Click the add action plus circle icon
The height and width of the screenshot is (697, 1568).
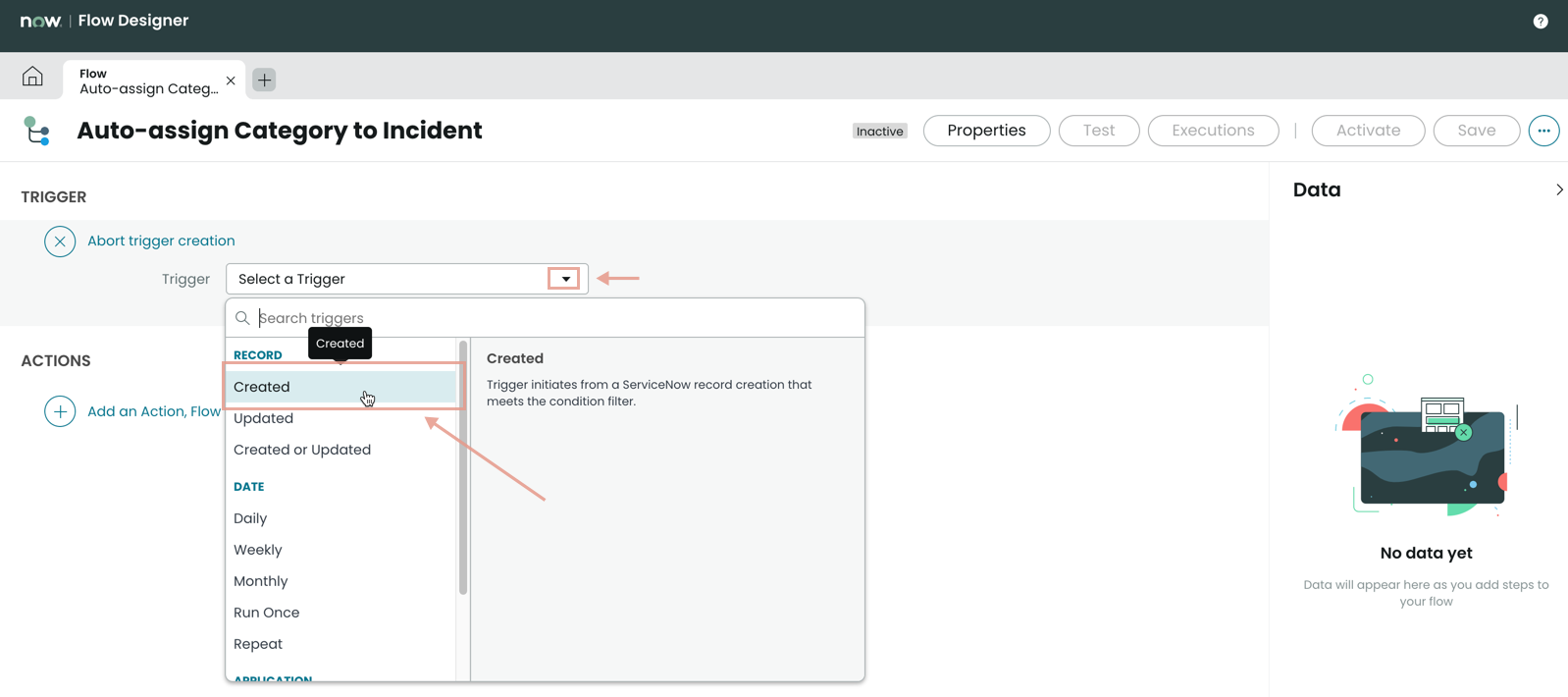coord(60,411)
